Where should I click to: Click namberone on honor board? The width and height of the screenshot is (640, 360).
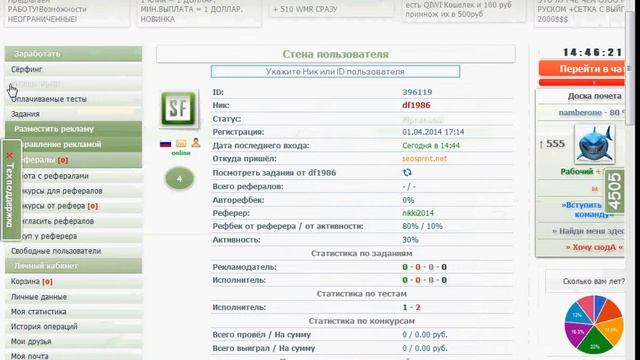click(x=580, y=113)
